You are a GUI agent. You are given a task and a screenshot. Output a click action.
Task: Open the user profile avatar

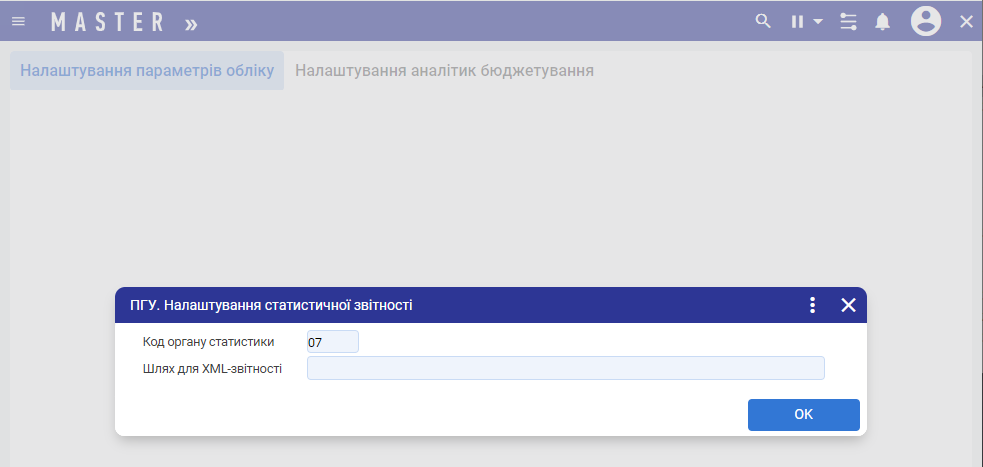coord(926,21)
